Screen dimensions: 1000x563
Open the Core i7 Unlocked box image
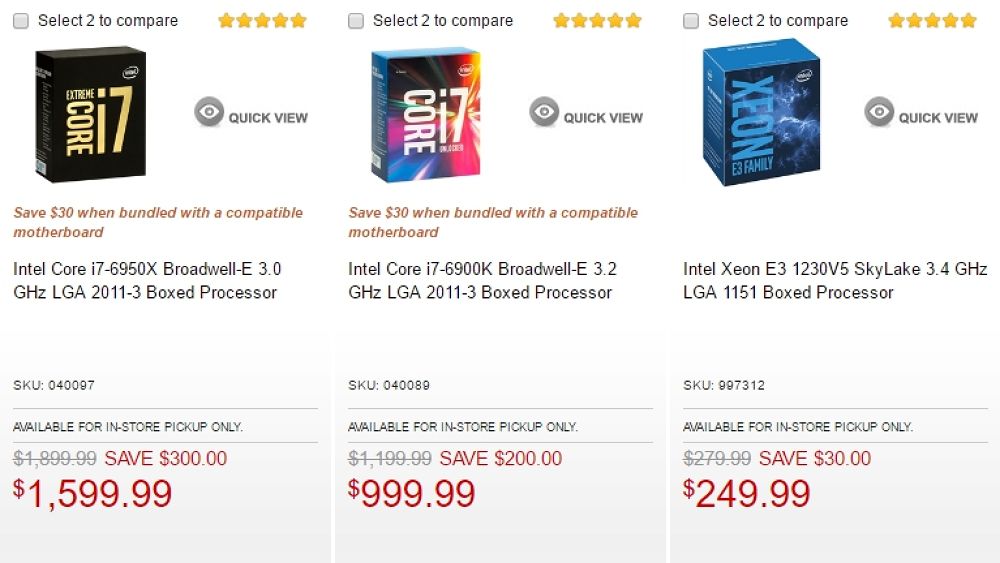click(425, 114)
